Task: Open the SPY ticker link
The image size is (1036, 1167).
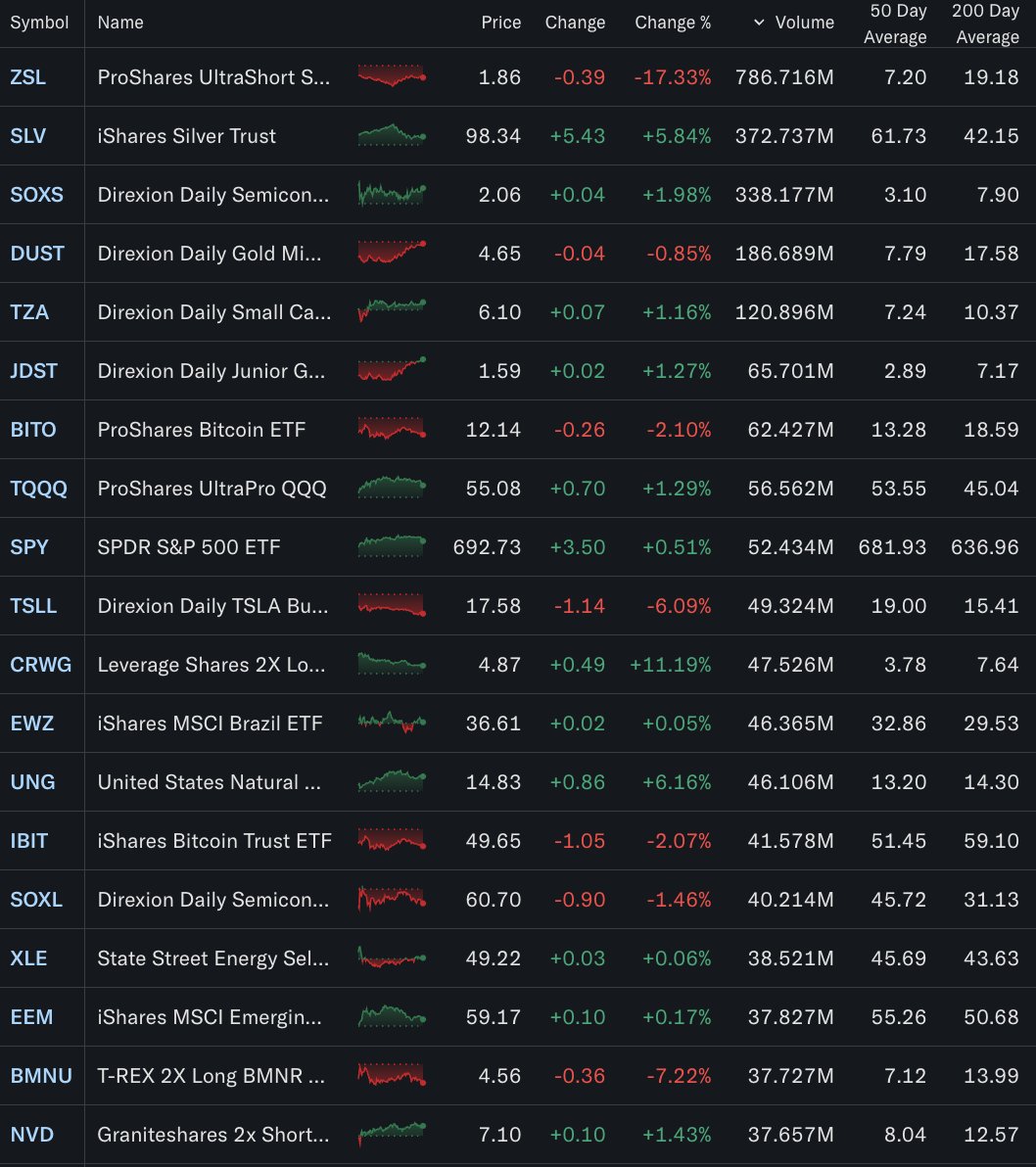Action: click(x=27, y=546)
